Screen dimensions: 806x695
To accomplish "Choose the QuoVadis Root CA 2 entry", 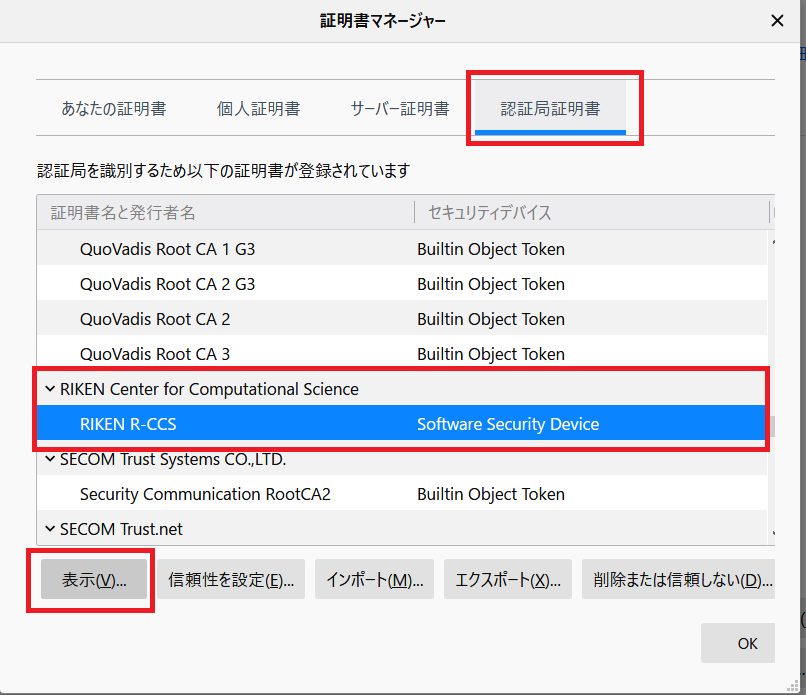I will [155, 319].
